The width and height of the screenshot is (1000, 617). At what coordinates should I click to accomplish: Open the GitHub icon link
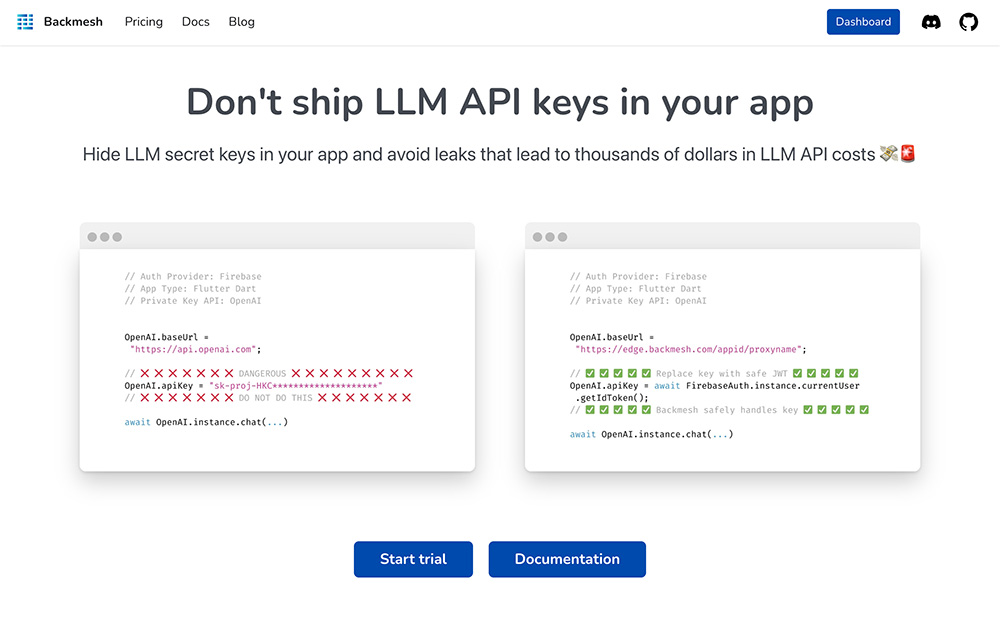tap(968, 22)
